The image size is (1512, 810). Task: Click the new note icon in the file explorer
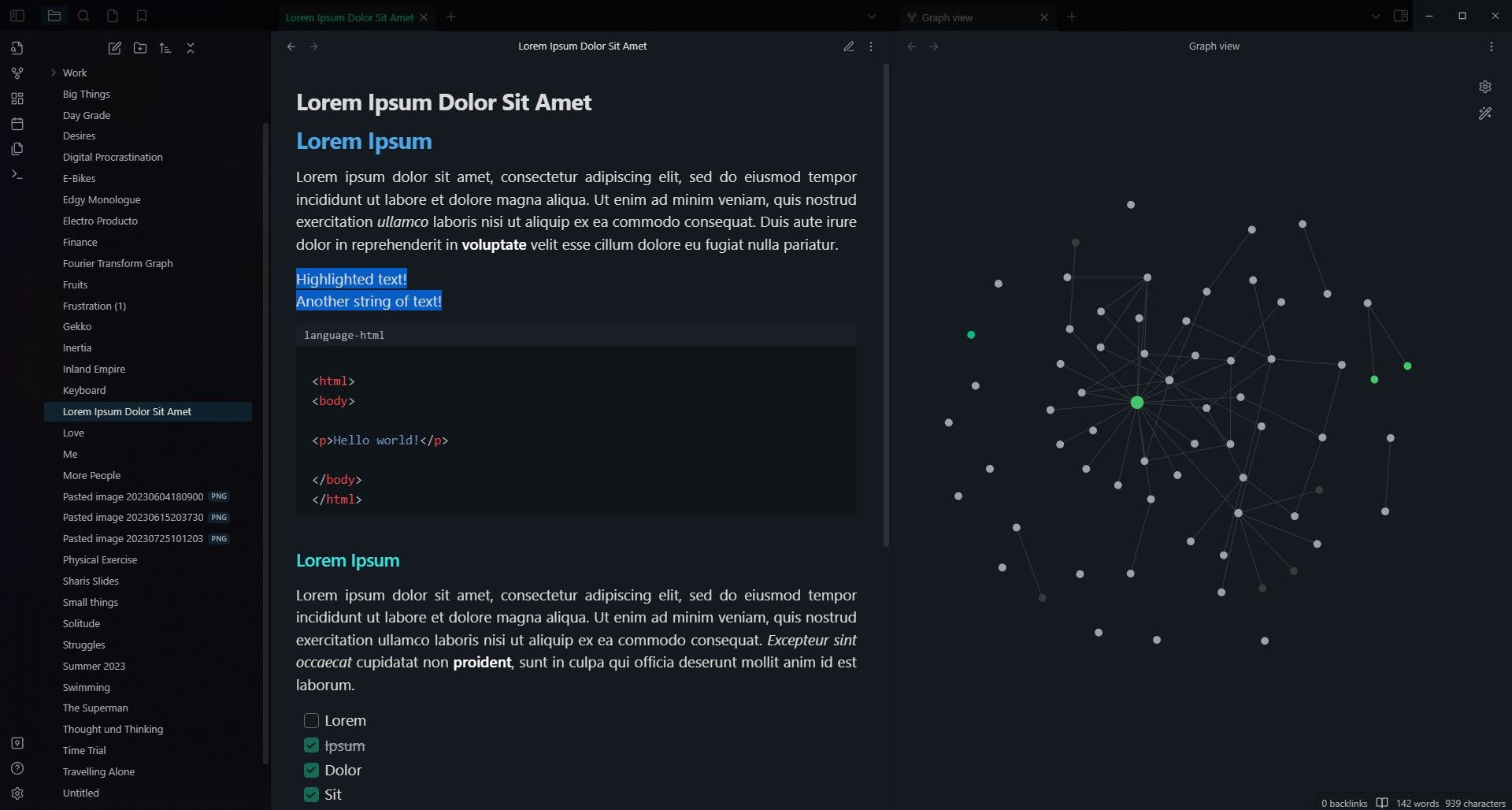tap(114, 48)
